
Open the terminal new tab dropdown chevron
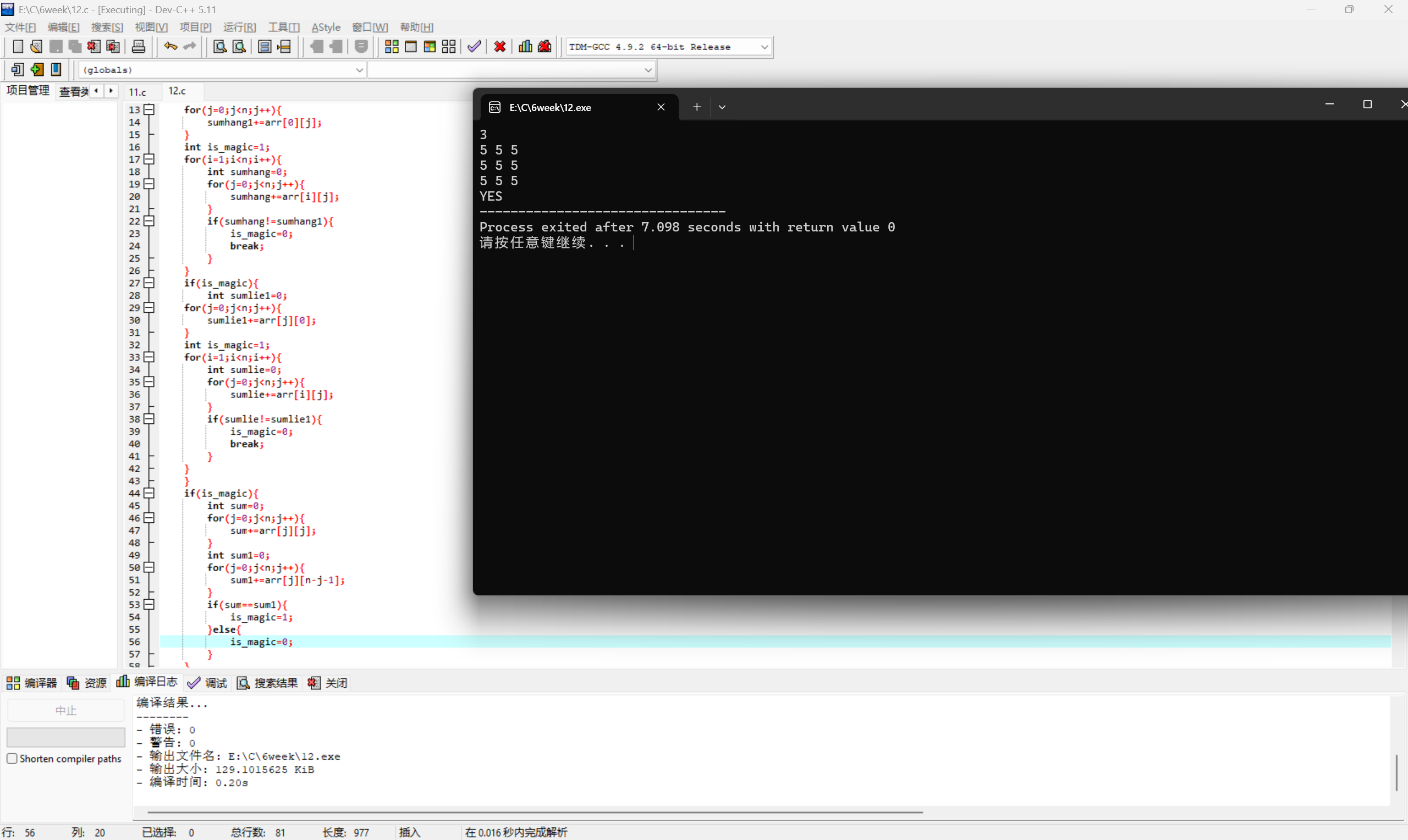(722, 107)
